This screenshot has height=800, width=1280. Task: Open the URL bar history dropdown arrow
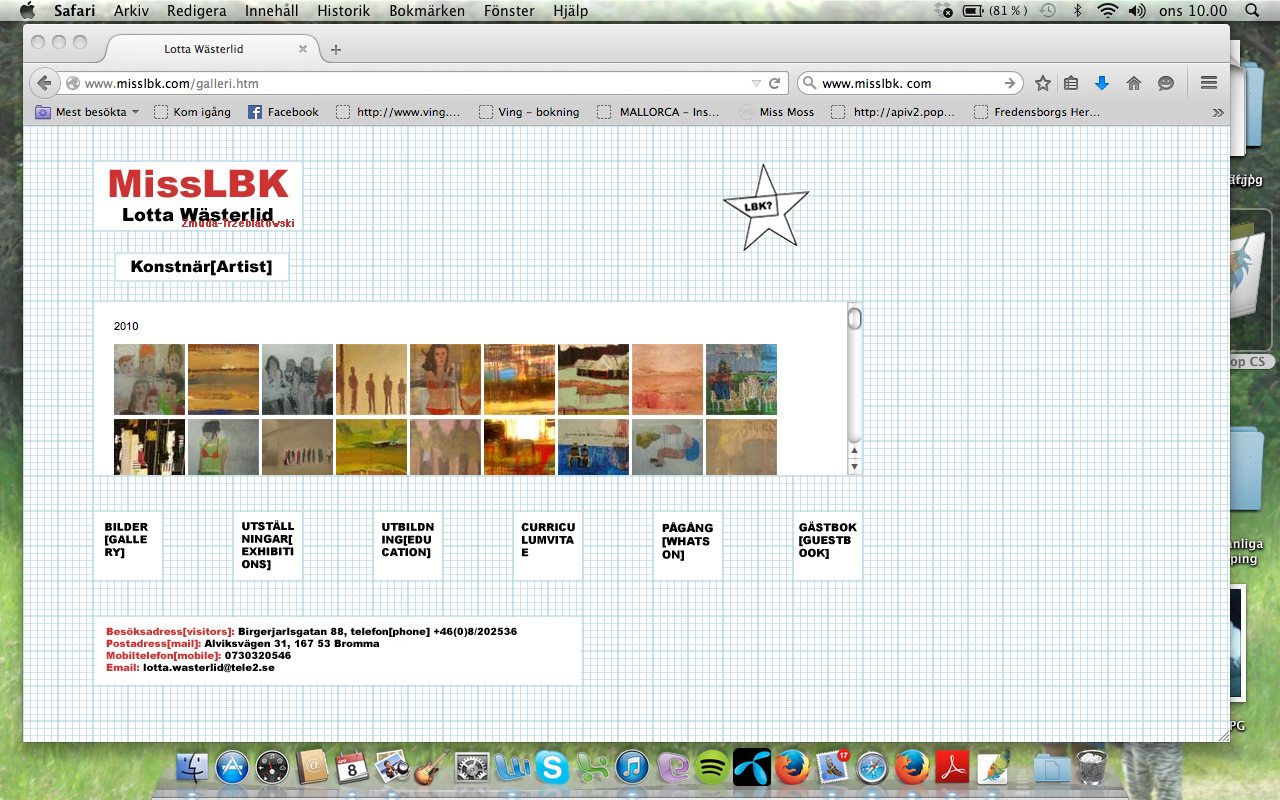point(756,83)
